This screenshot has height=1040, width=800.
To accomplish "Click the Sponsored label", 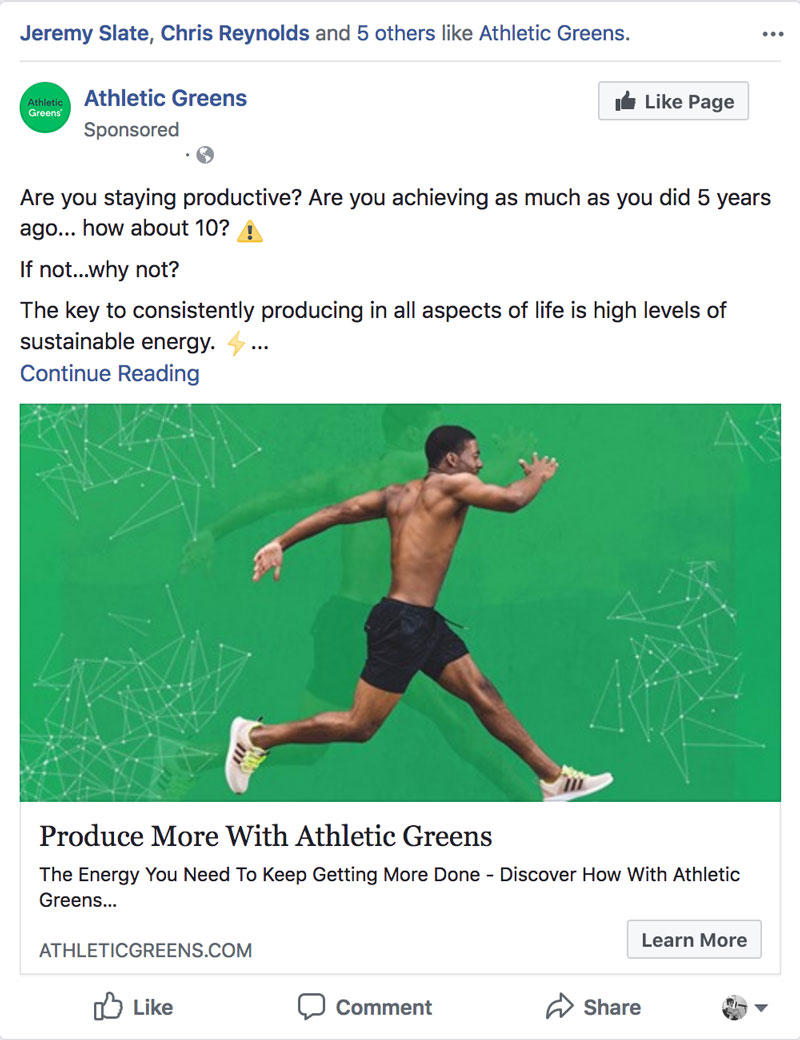I will click(x=131, y=130).
